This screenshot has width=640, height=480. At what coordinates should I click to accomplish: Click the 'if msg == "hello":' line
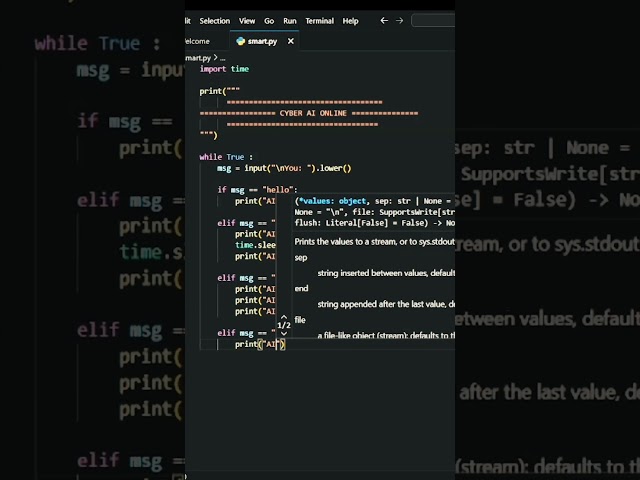click(x=258, y=190)
